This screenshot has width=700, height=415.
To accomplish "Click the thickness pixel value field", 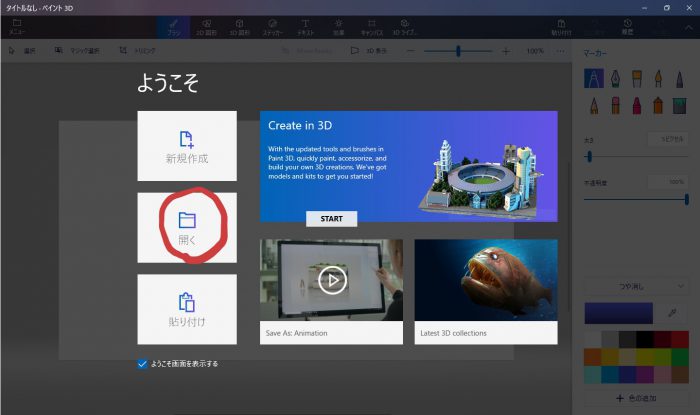I will 668,139.
